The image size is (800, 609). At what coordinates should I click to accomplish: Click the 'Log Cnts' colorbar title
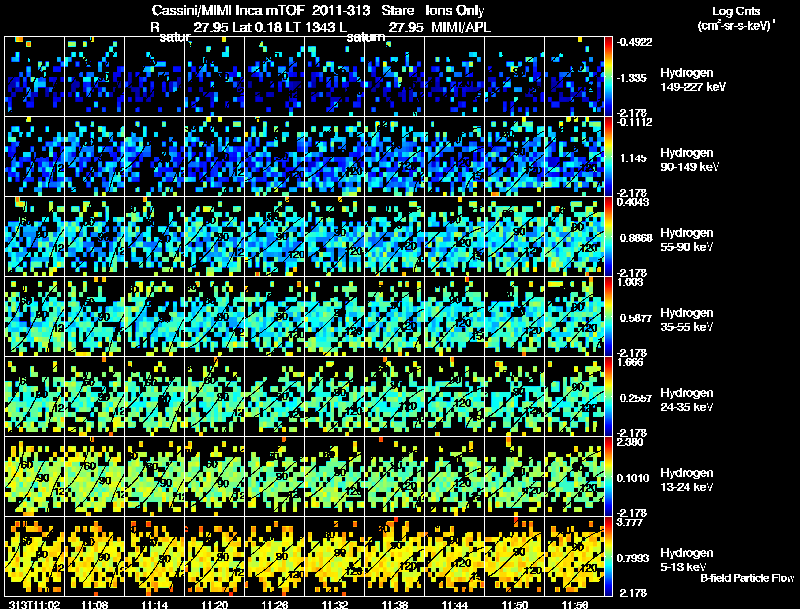coord(736,11)
